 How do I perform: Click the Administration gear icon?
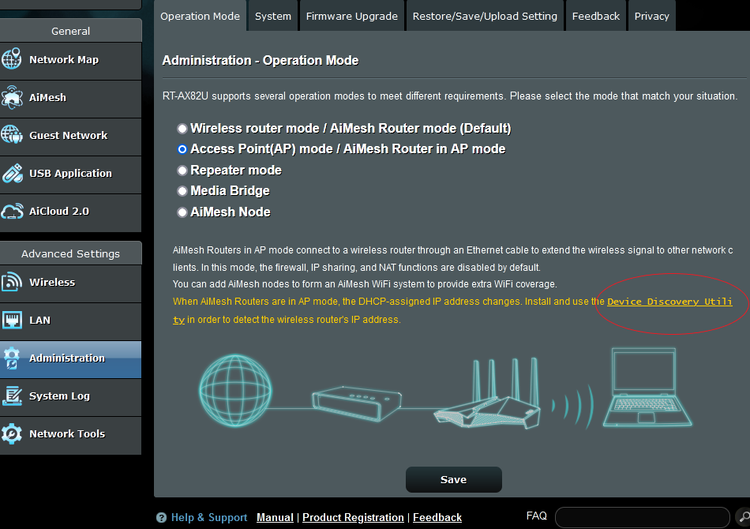click(x=11, y=358)
